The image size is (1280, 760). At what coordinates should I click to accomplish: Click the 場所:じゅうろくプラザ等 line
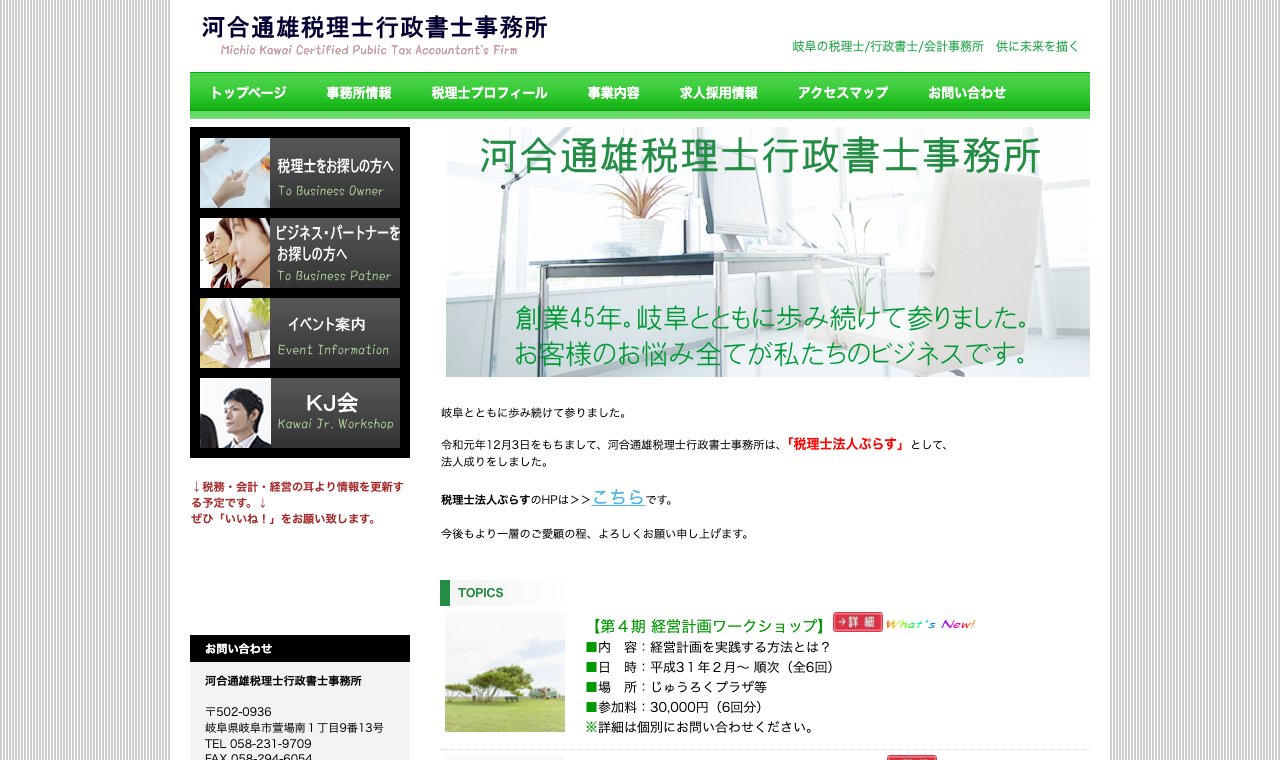(677, 687)
